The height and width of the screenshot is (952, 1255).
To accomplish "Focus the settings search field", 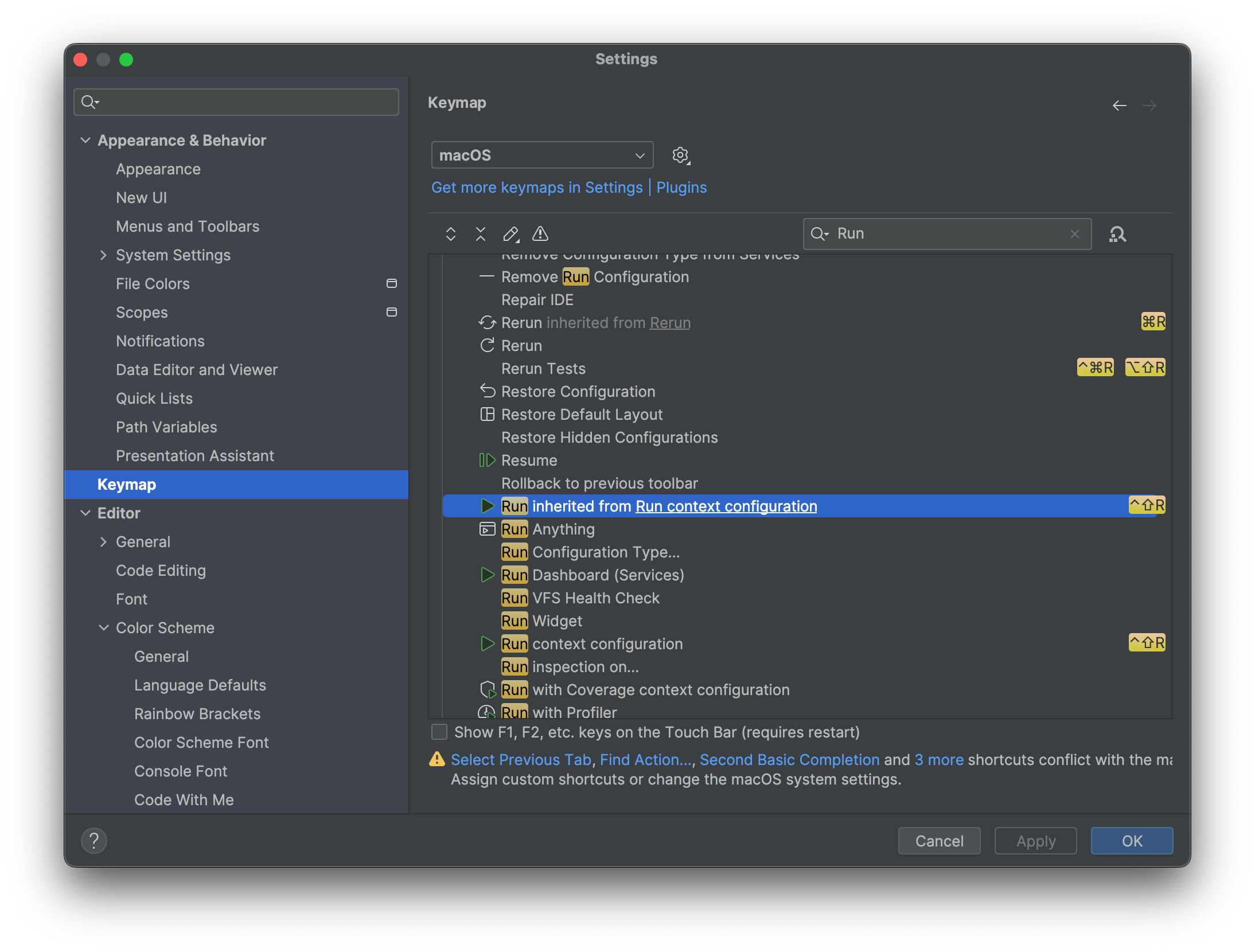I will 236,102.
